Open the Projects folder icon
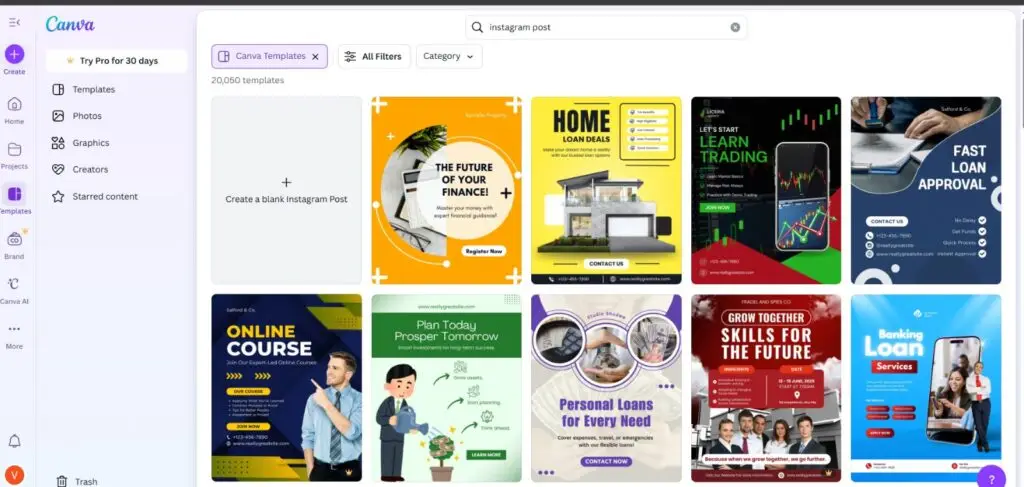 [14, 150]
